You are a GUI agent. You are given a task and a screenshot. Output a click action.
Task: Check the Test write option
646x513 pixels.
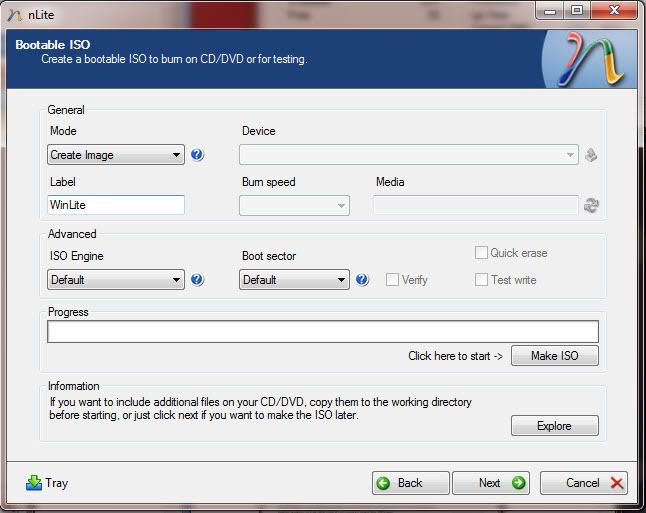(481, 279)
